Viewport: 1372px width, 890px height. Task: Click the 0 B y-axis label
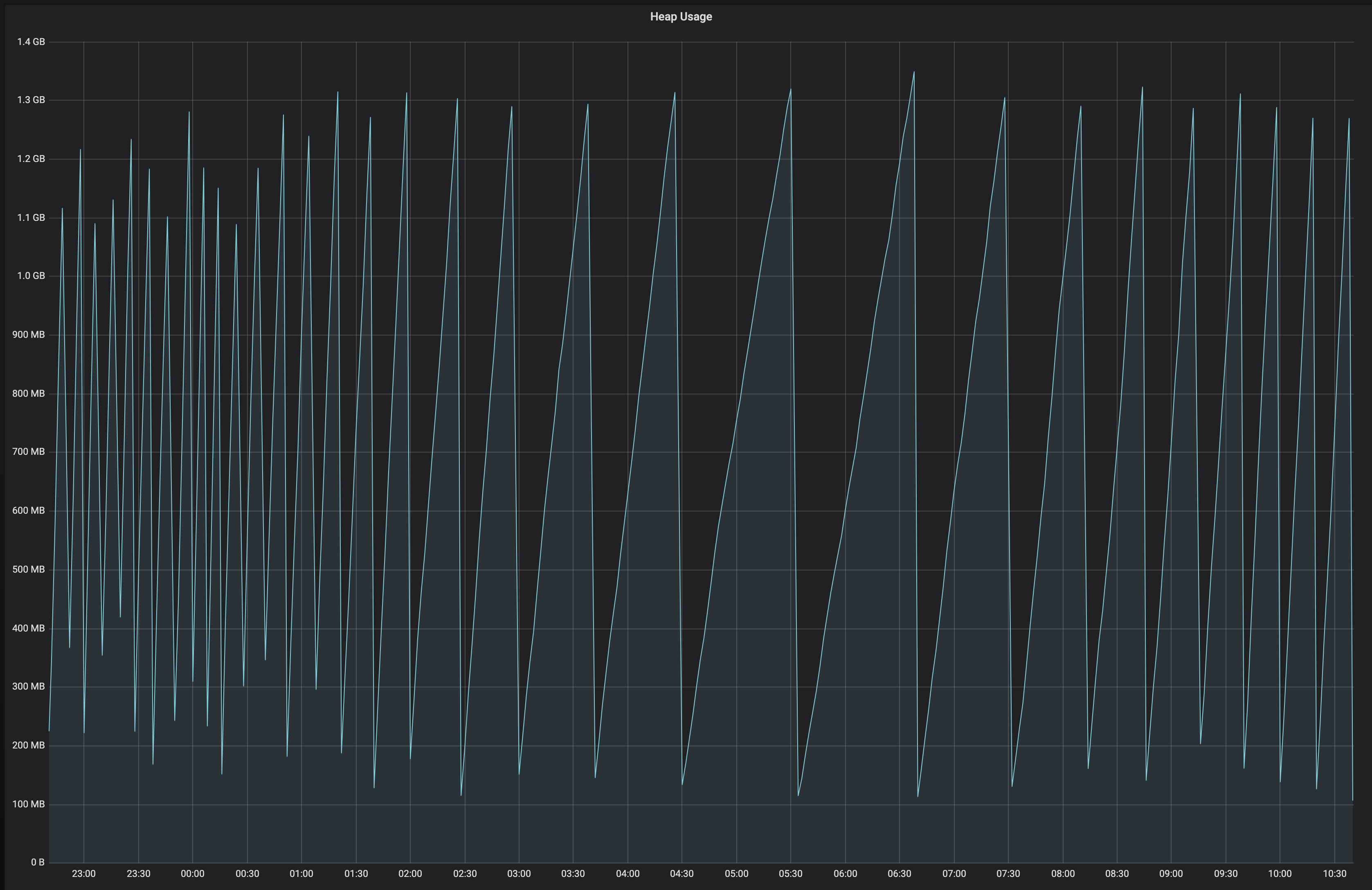38,862
